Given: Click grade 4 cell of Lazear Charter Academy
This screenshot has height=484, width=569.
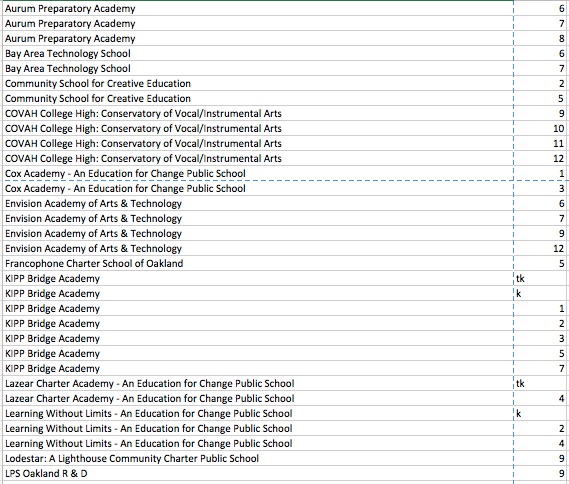Looking at the screenshot, I should click(x=541, y=398).
